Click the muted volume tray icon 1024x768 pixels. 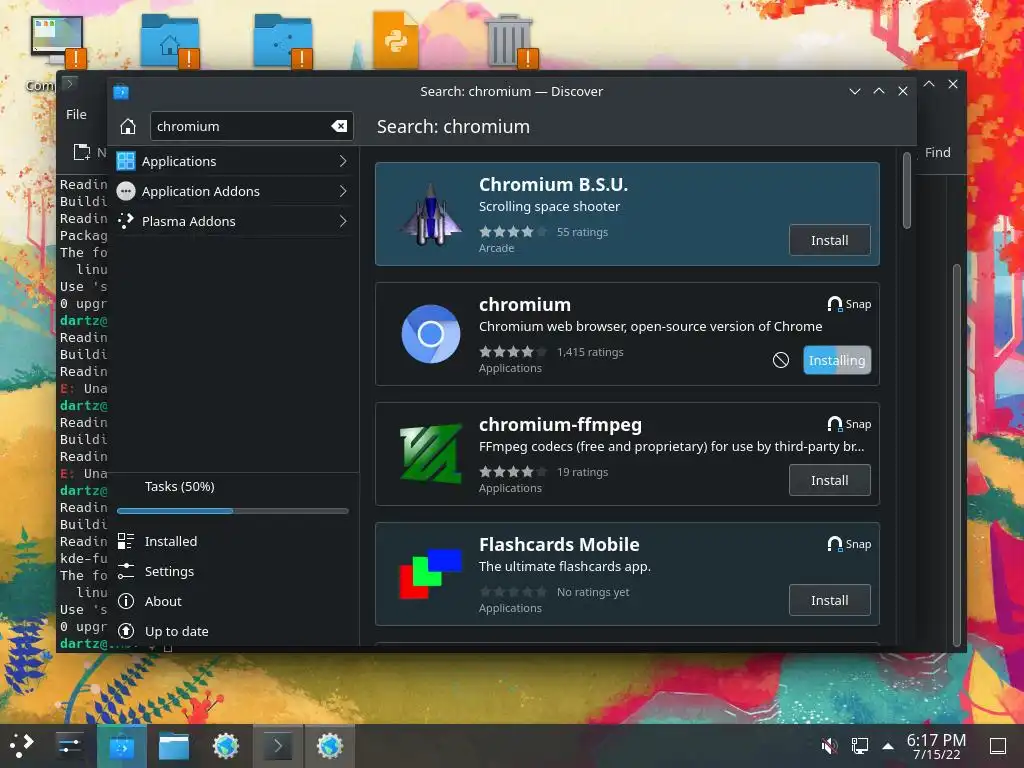[x=829, y=745]
